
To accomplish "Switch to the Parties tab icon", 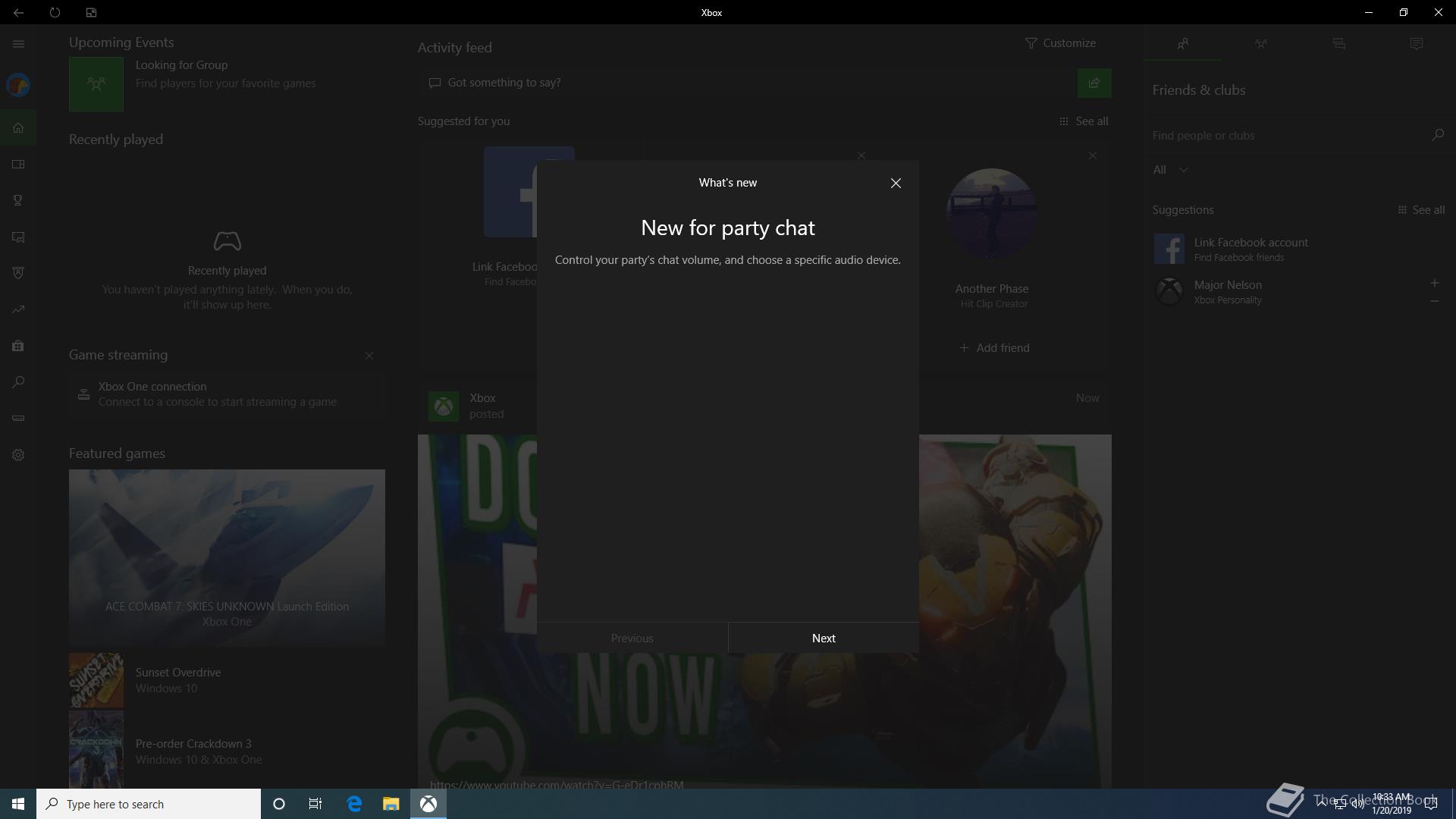I will pos(1260,44).
